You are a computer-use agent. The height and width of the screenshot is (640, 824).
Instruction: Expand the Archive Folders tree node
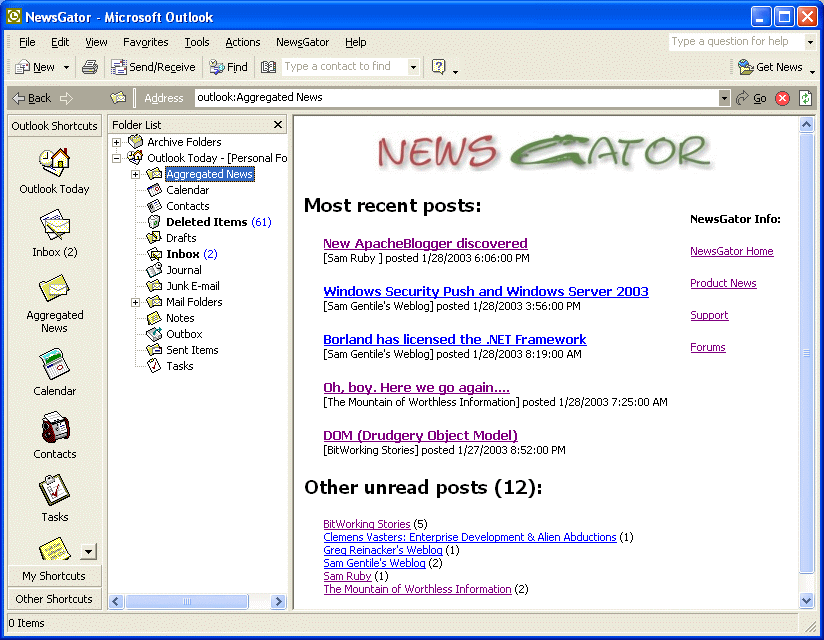117,142
